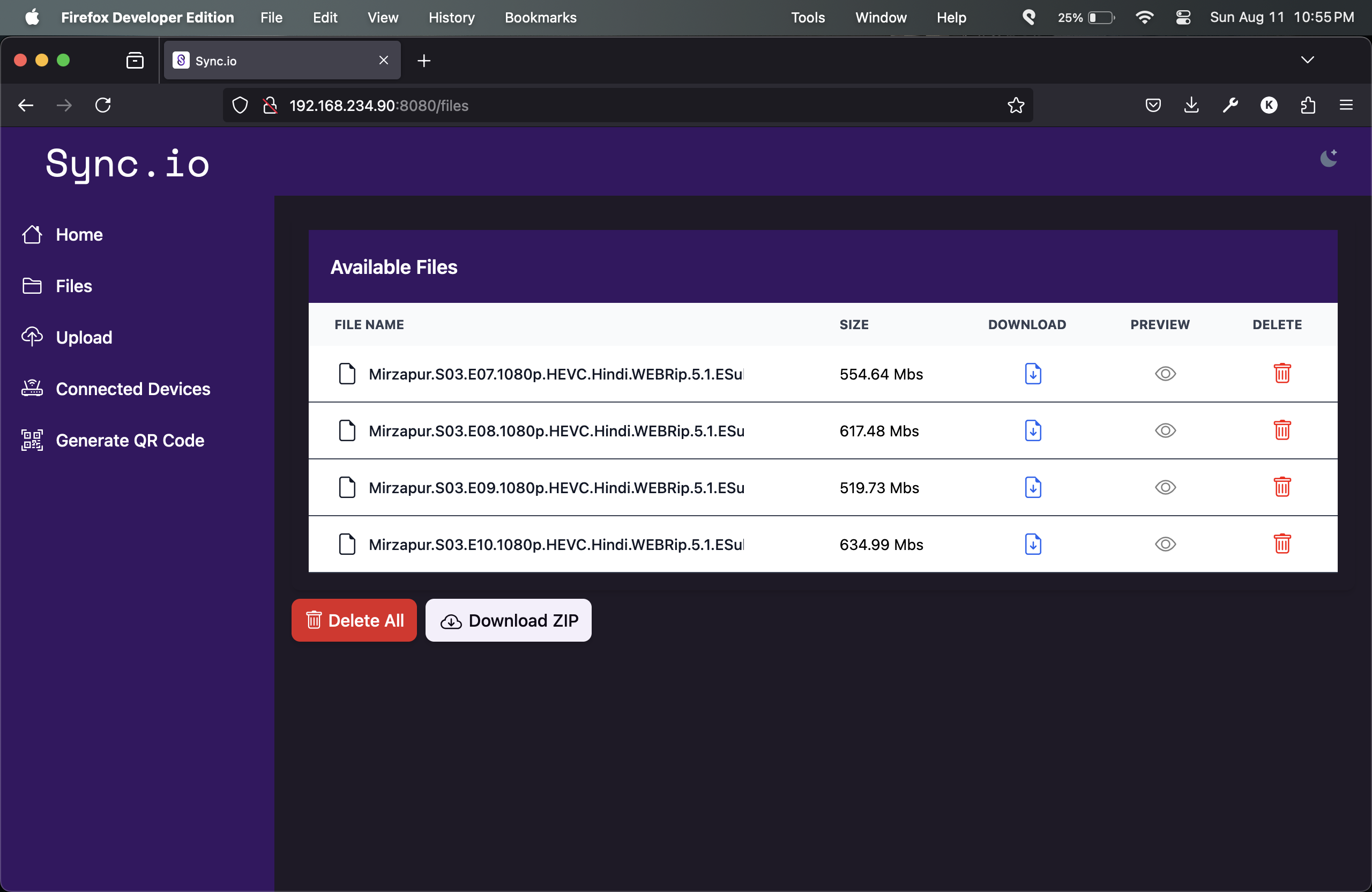The image size is (1372, 892).
Task: Click the Wi-Fi status icon
Action: pyautogui.click(x=1144, y=17)
